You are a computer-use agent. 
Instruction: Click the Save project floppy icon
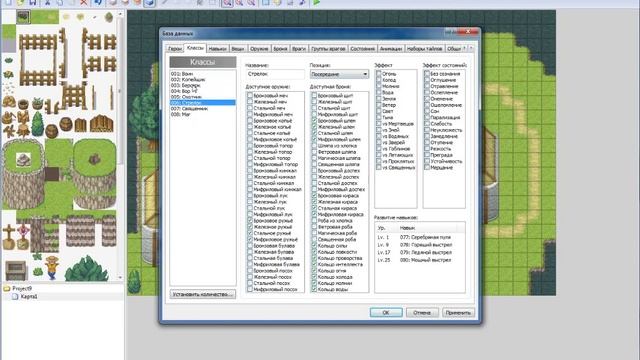[x=33, y=2]
